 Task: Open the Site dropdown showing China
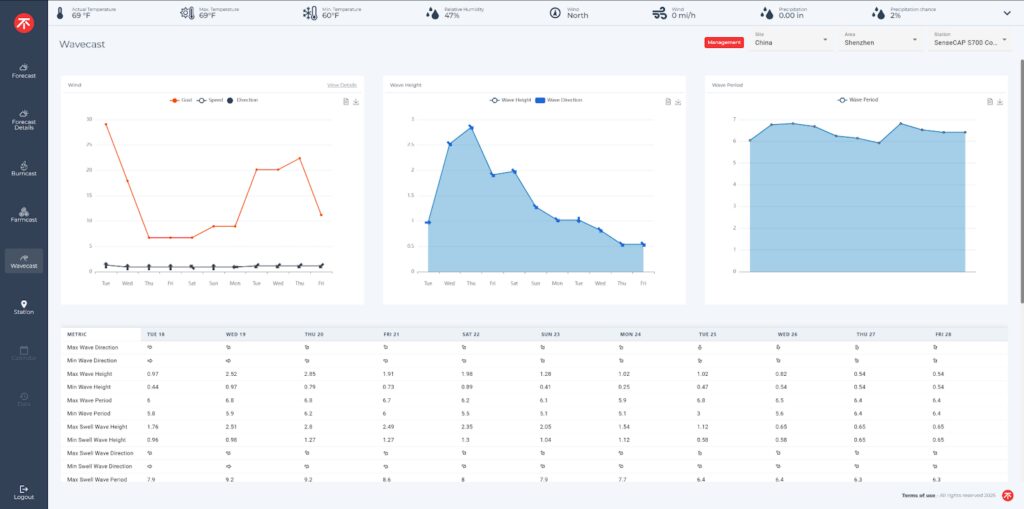[792, 40]
